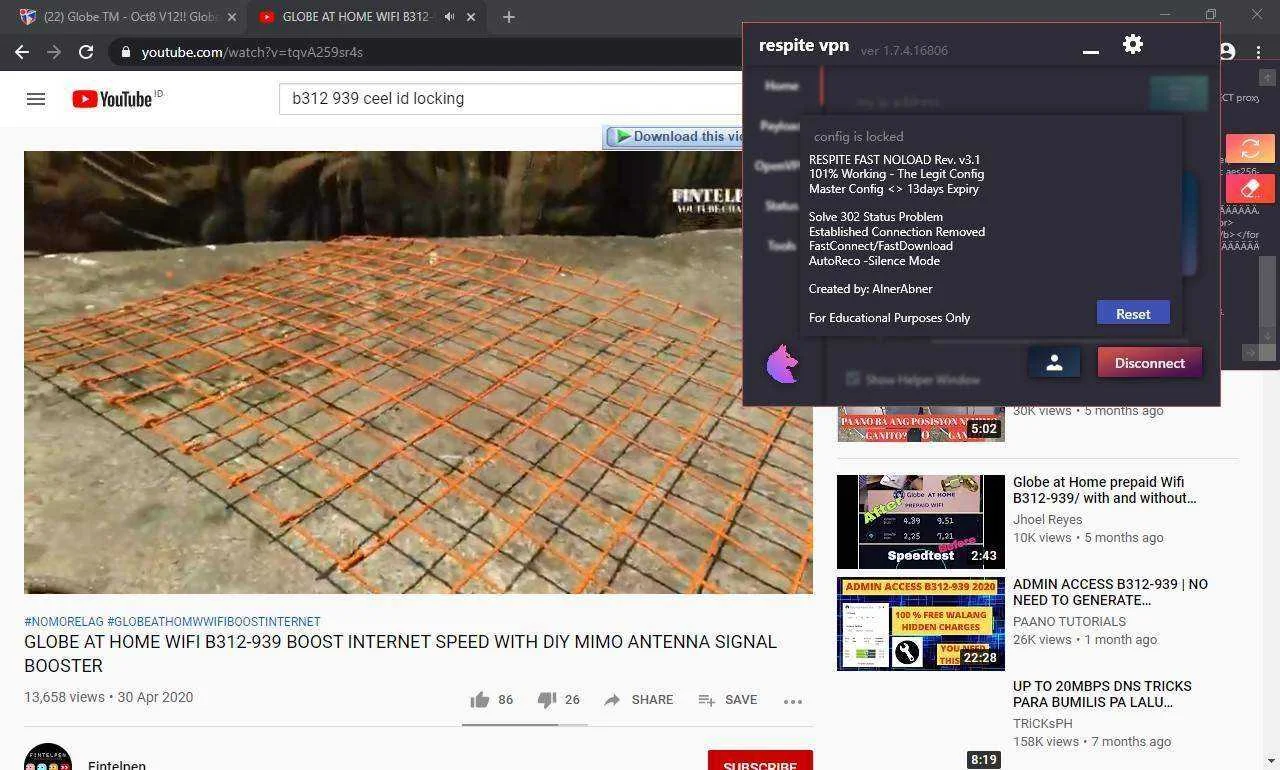This screenshot has height=770, width=1280.
Task: Click the Download this video button
Action: [675, 137]
